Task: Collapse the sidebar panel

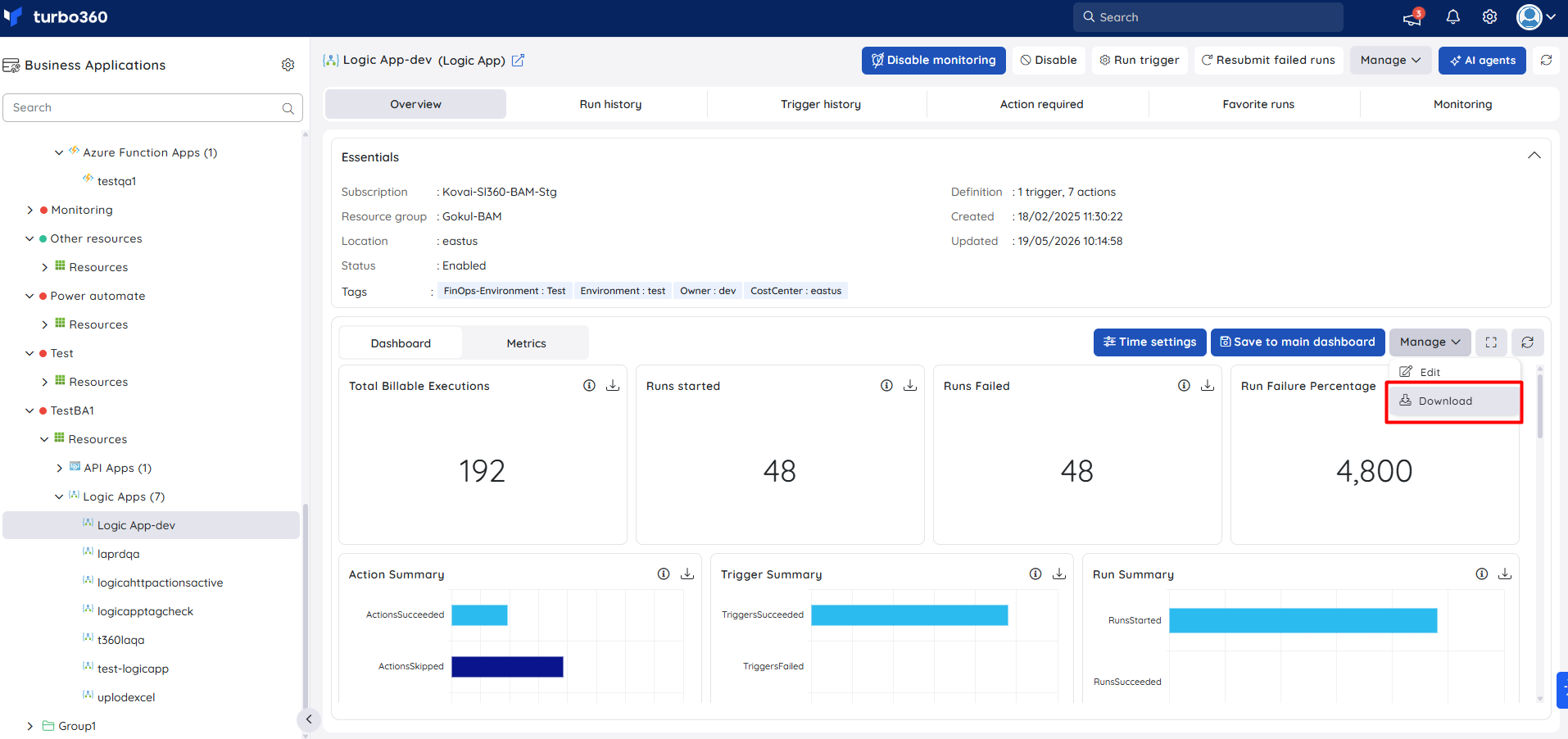Action: coord(309,719)
